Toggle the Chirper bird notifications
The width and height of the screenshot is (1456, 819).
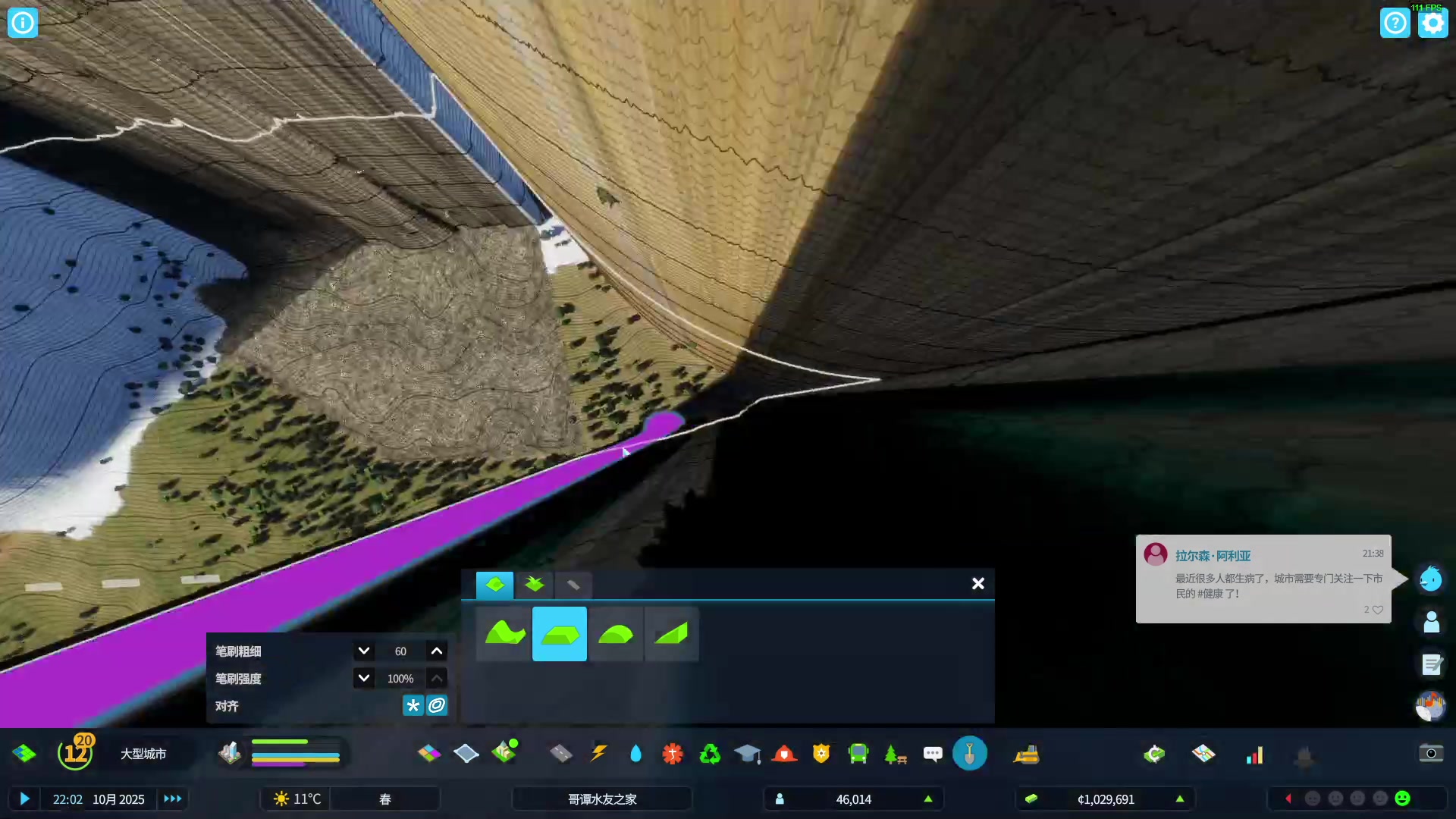point(1431,579)
